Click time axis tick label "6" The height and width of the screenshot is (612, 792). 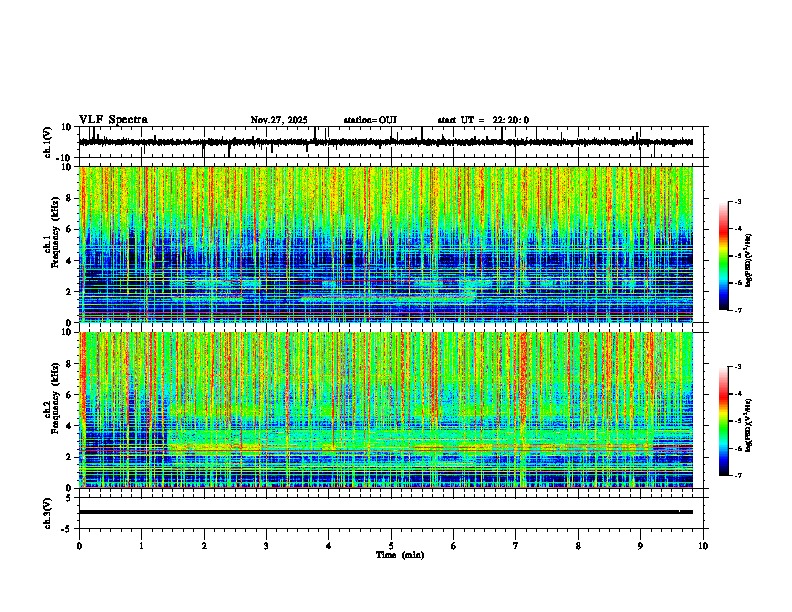(x=454, y=546)
